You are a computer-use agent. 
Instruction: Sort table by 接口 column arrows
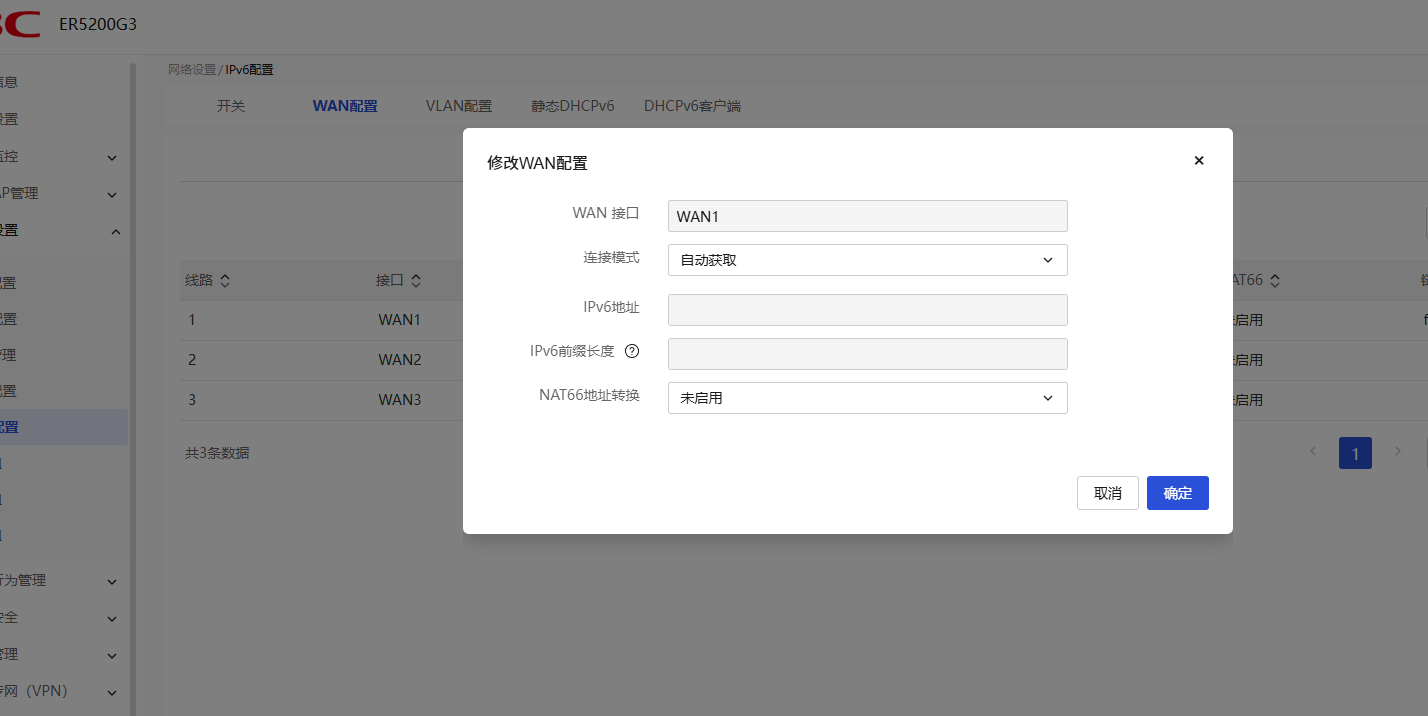(x=416, y=281)
